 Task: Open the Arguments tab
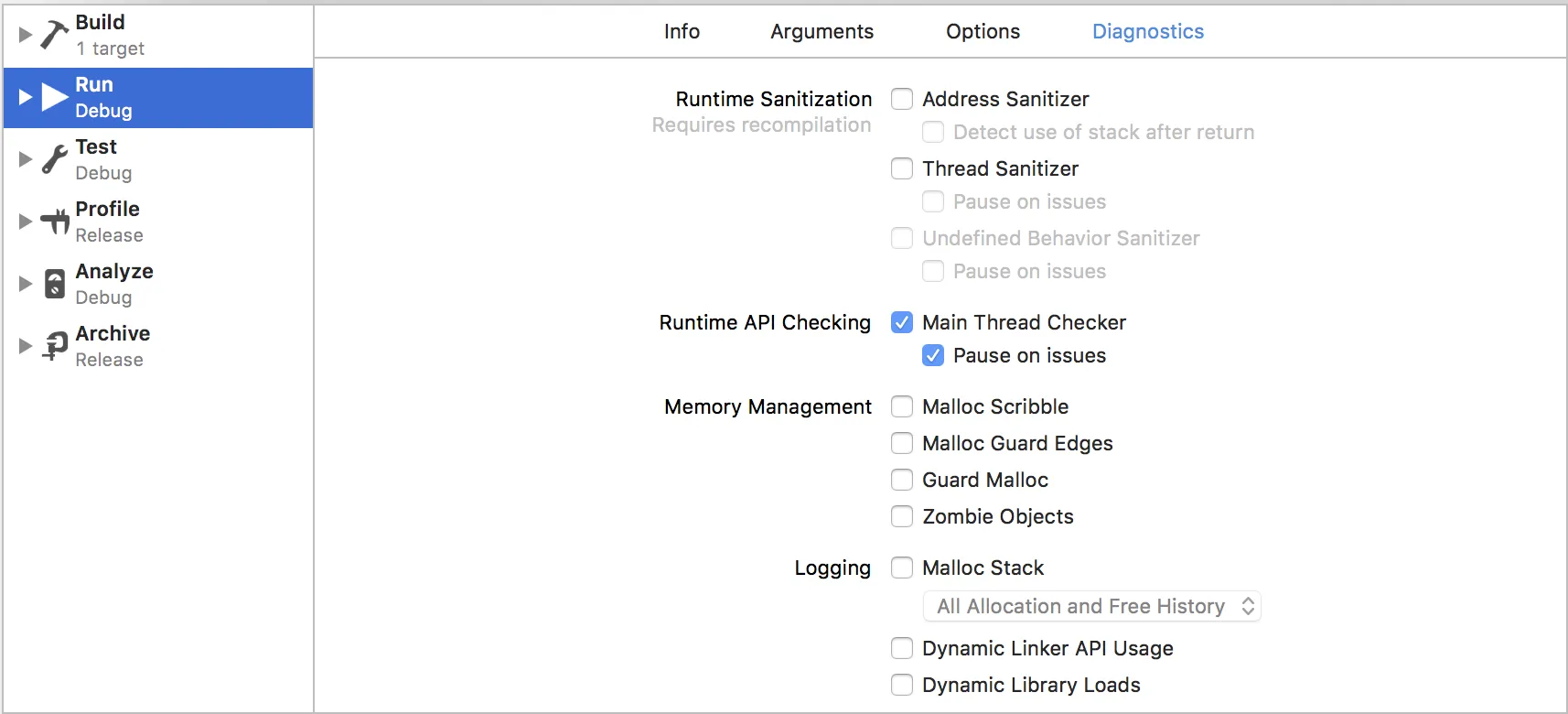click(x=822, y=31)
